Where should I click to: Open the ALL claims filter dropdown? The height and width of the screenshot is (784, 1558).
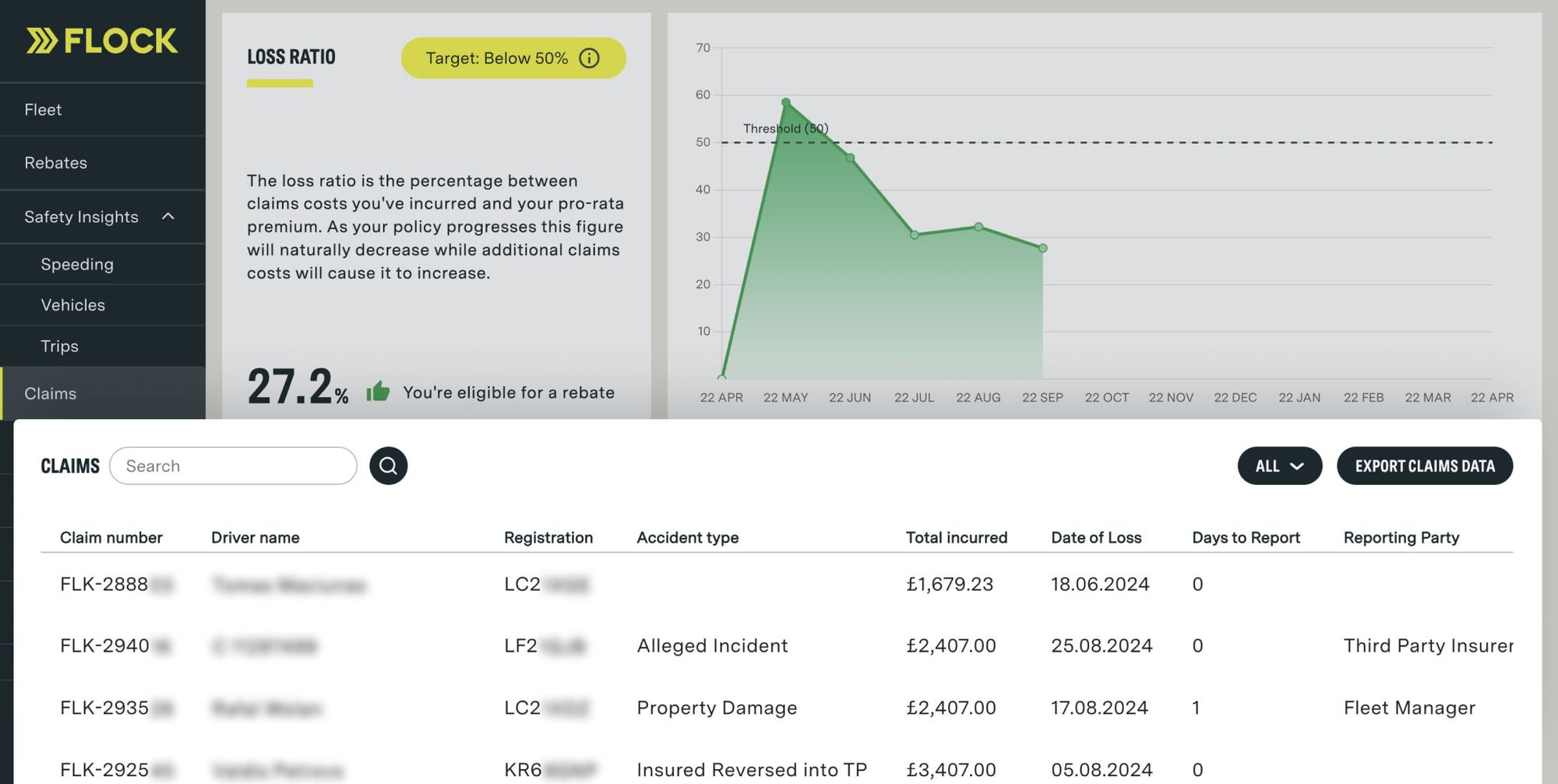(1279, 466)
